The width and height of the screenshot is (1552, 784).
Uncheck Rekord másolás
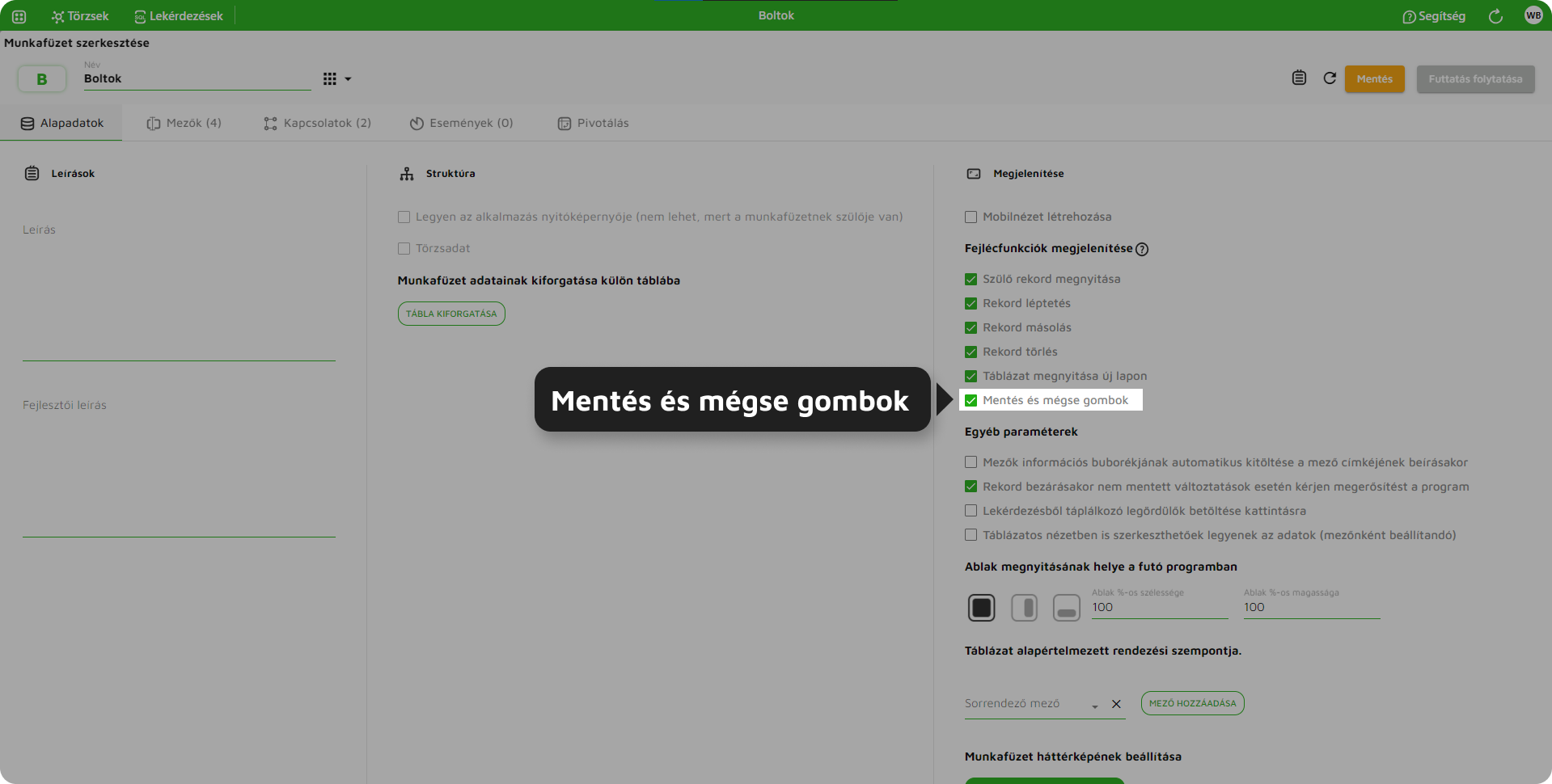[x=971, y=327]
